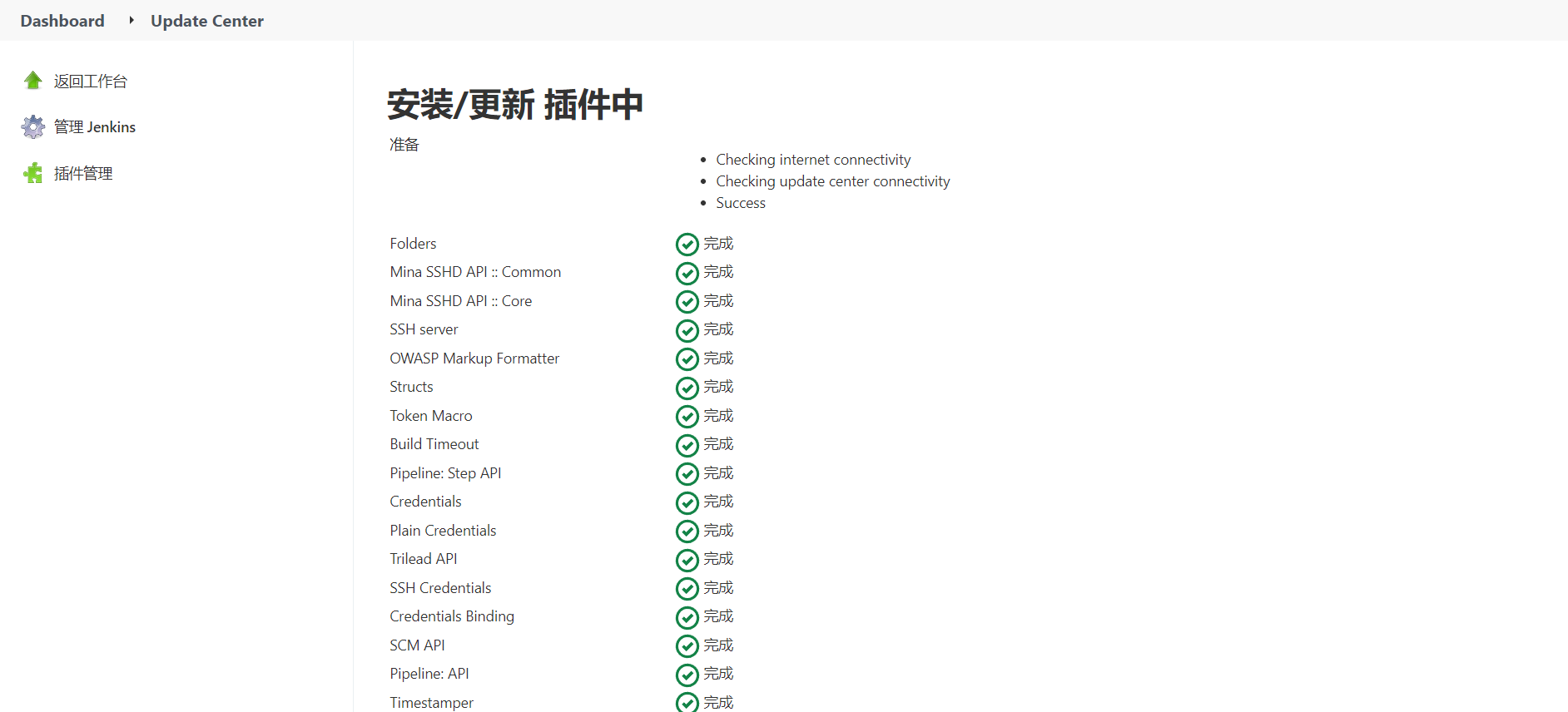Image resolution: width=1568 pixels, height=712 pixels.
Task: Click the green up-arrow return icon
Action: 33,81
